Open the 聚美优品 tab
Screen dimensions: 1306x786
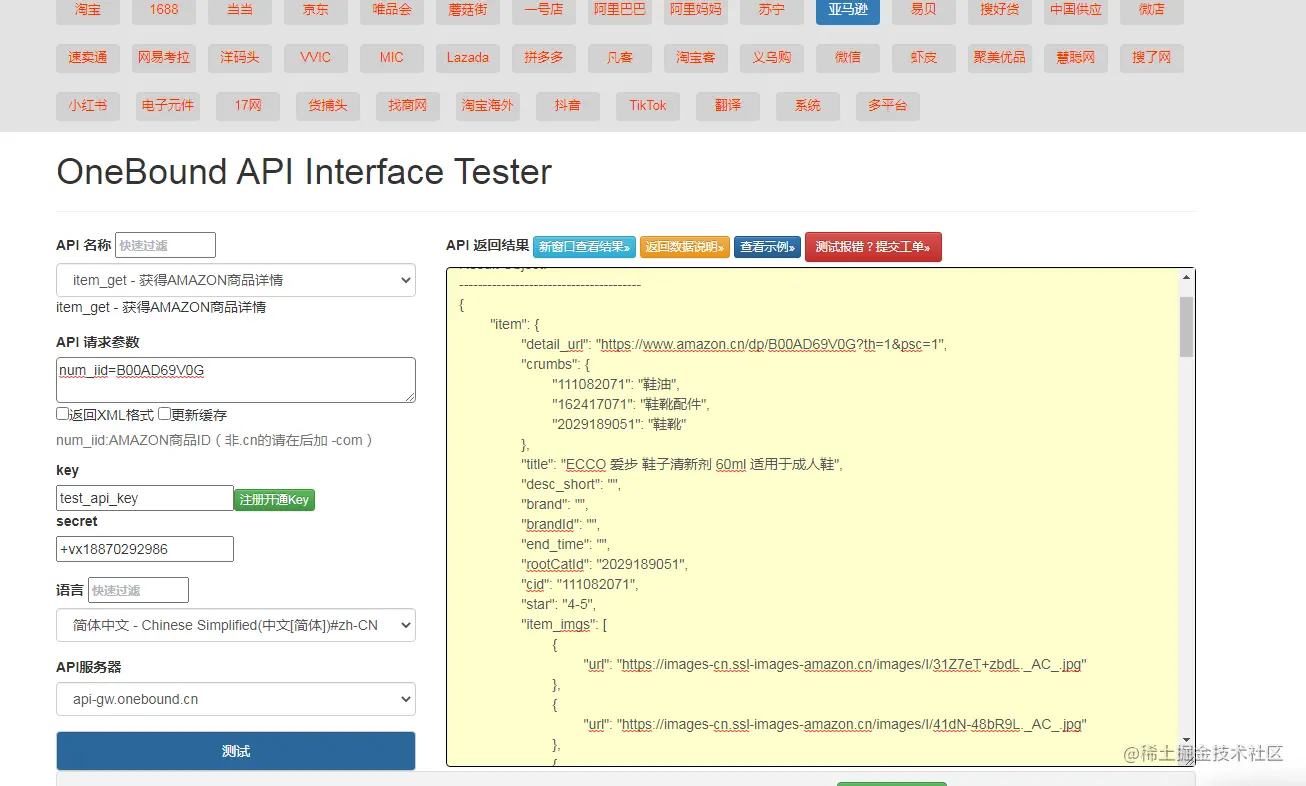pyautogui.click(x=1000, y=58)
